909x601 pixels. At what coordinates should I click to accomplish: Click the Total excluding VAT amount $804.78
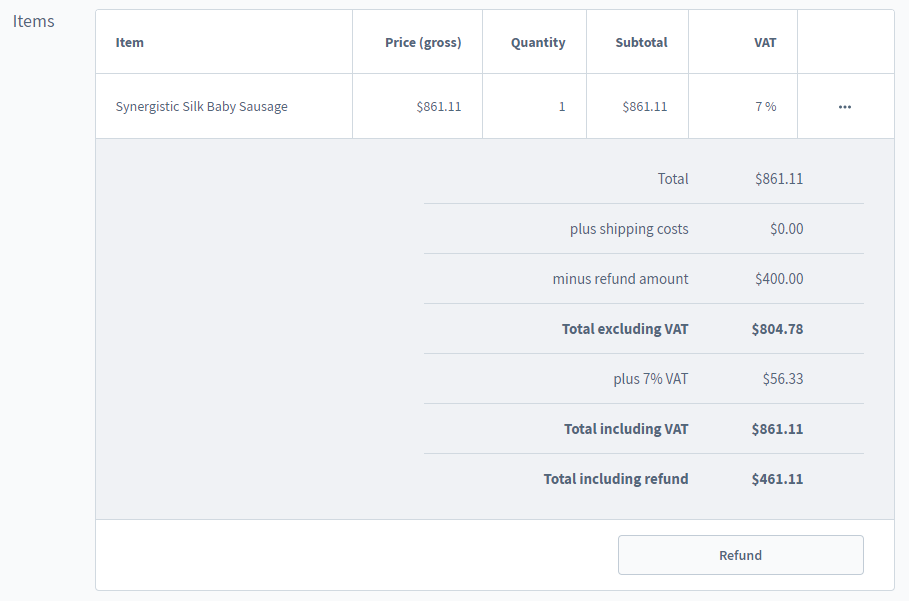click(777, 329)
